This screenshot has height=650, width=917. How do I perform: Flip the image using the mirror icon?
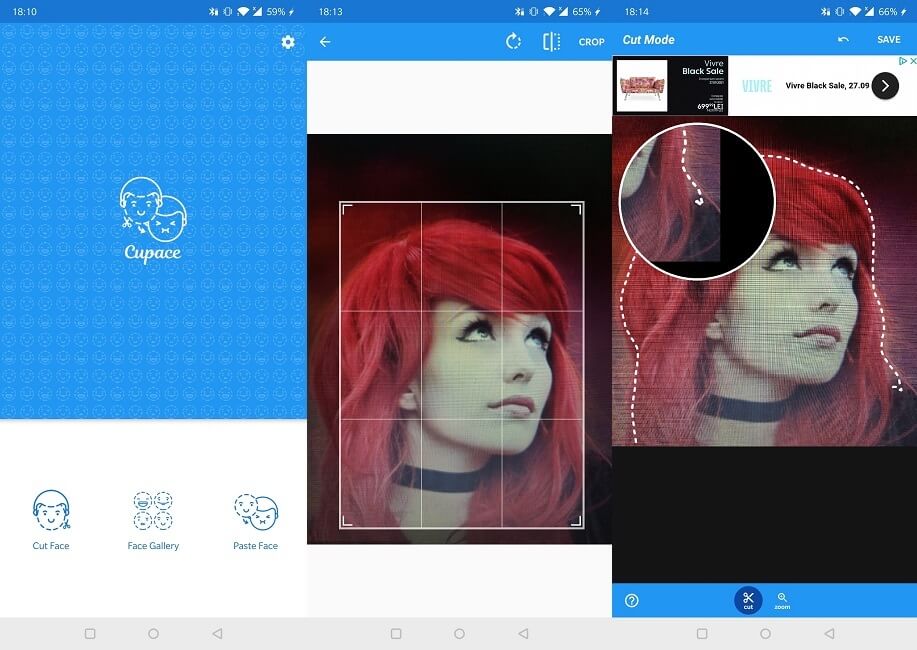(552, 42)
